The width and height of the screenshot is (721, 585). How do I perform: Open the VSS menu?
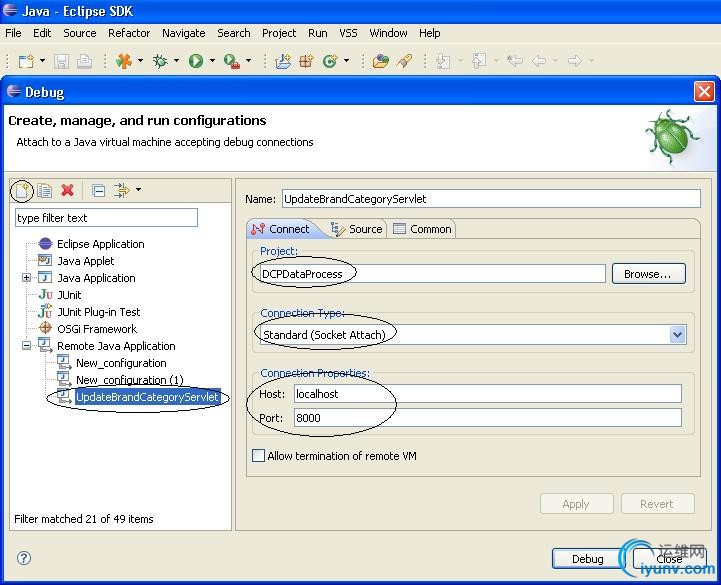click(x=348, y=33)
